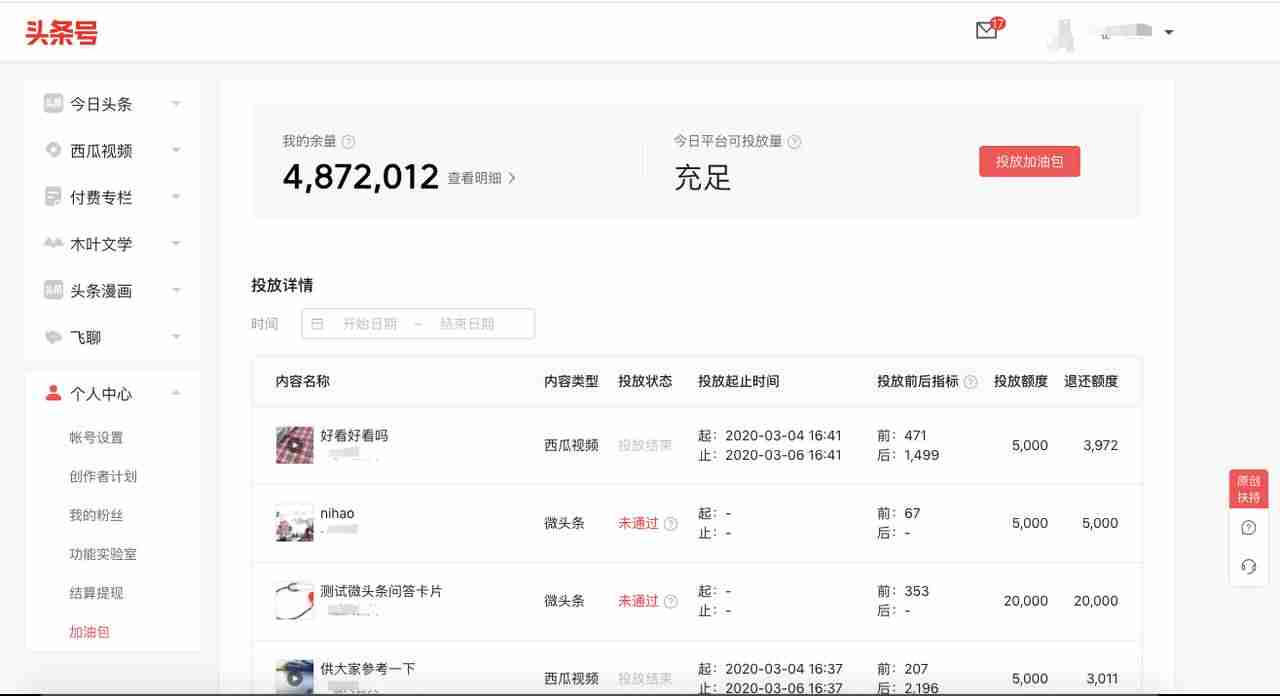Click the 内容名称 column header
The width and height of the screenshot is (1280, 696).
(x=303, y=381)
